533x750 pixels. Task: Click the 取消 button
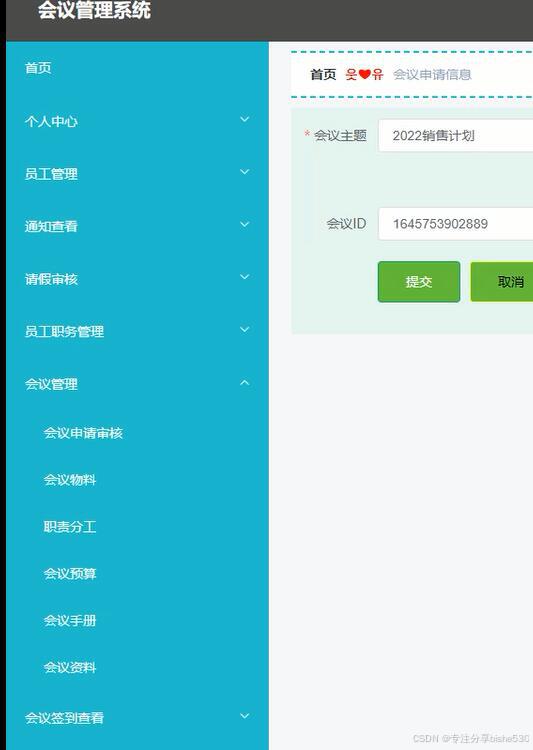point(502,282)
